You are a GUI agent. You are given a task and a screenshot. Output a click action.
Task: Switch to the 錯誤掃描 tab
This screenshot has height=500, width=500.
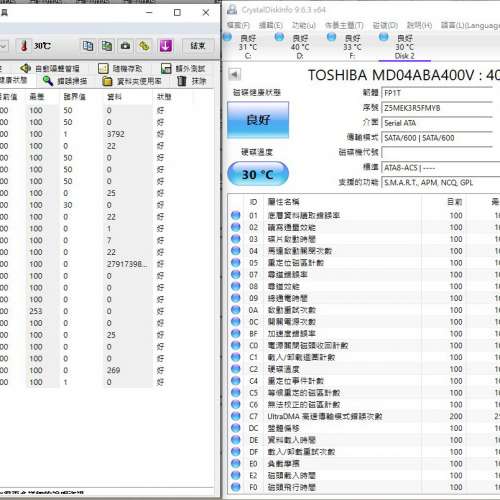[65, 81]
